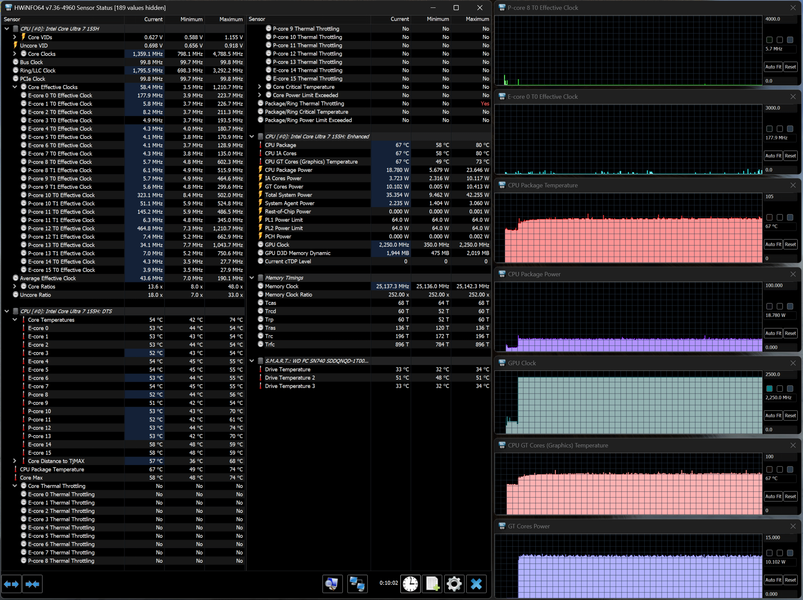Collapse the Core Effective Clocks tree group
This screenshot has width=803, height=600.
pyautogui.click(x=15, y=87)
